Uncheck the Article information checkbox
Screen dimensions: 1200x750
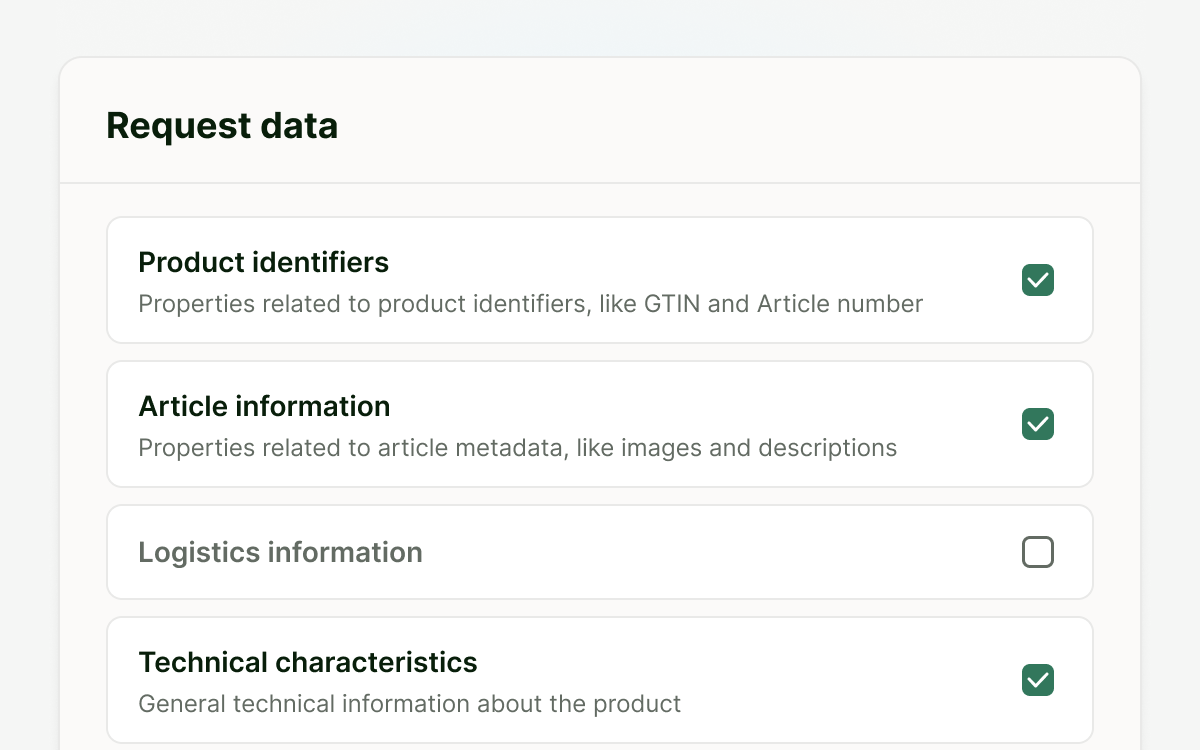1038,424
